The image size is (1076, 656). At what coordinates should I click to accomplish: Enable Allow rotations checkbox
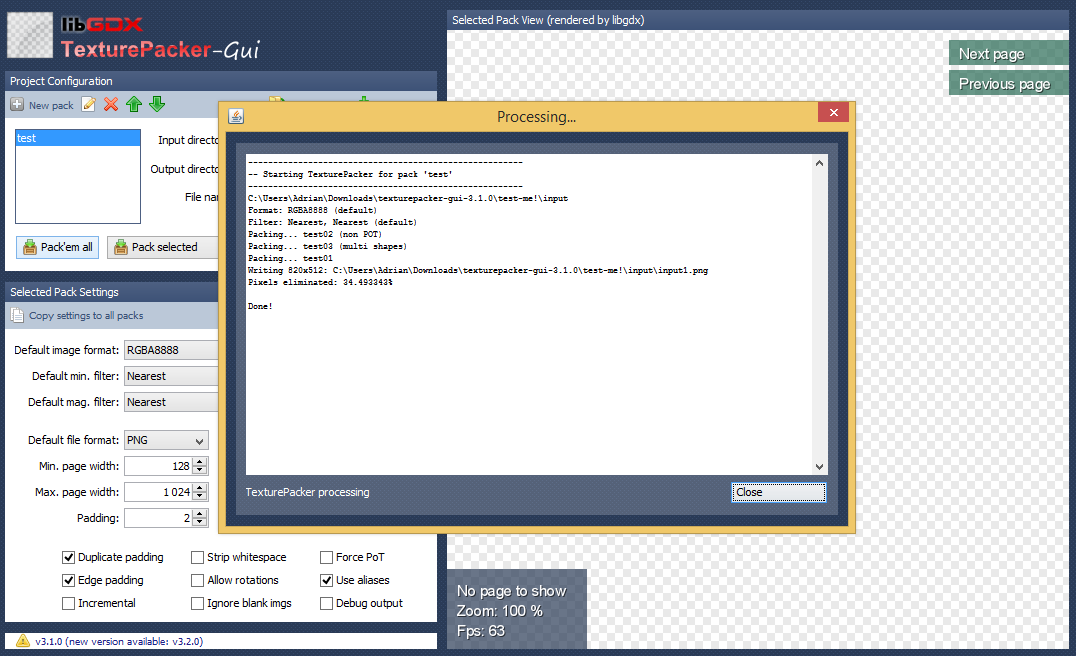click(x=198, y=581)
